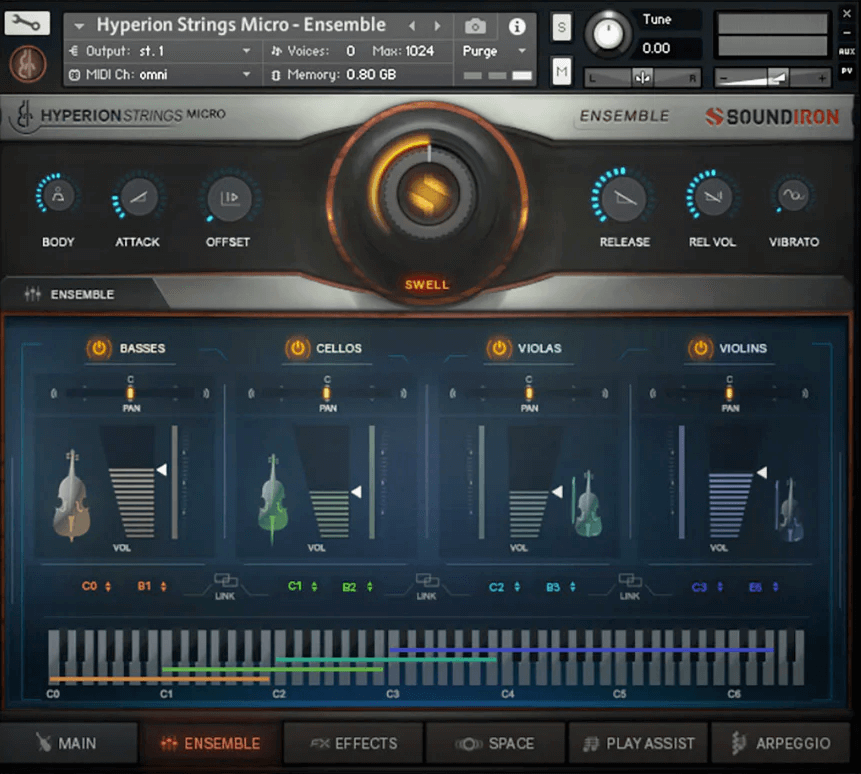Click the AUX sends button

point(847,51)
